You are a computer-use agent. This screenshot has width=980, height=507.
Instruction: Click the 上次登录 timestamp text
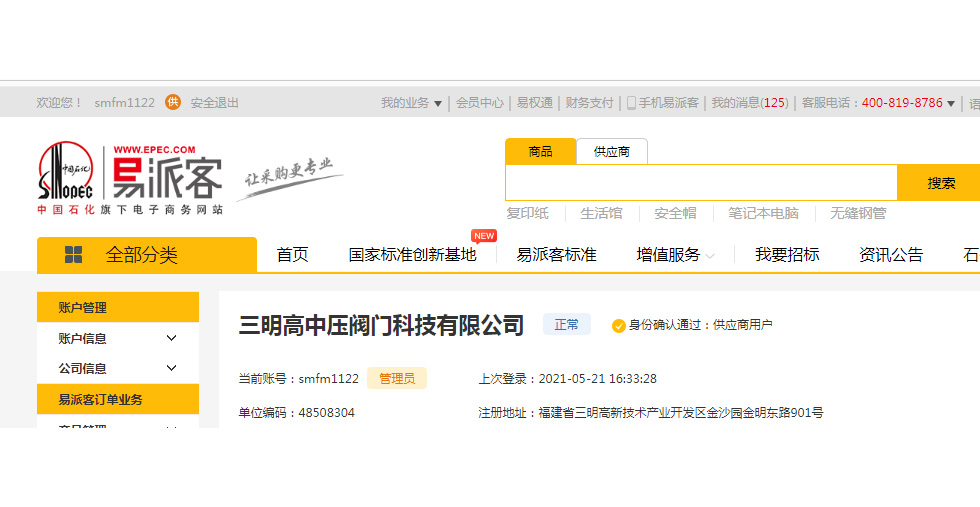[568, 378]
